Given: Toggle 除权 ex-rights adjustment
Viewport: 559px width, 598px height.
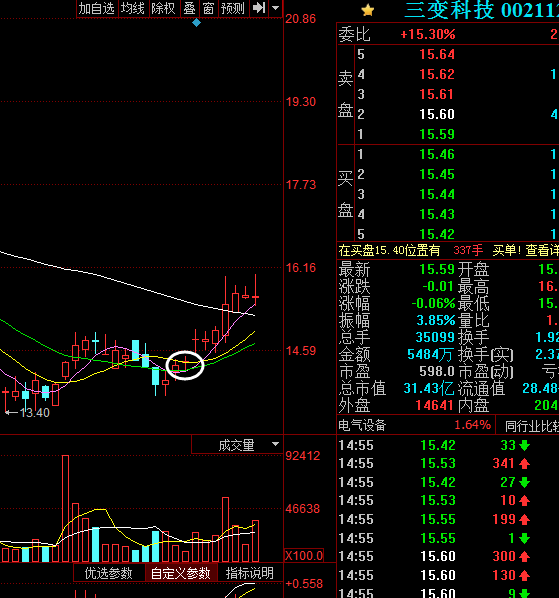Looking at the screenshot, I should 163,8.
